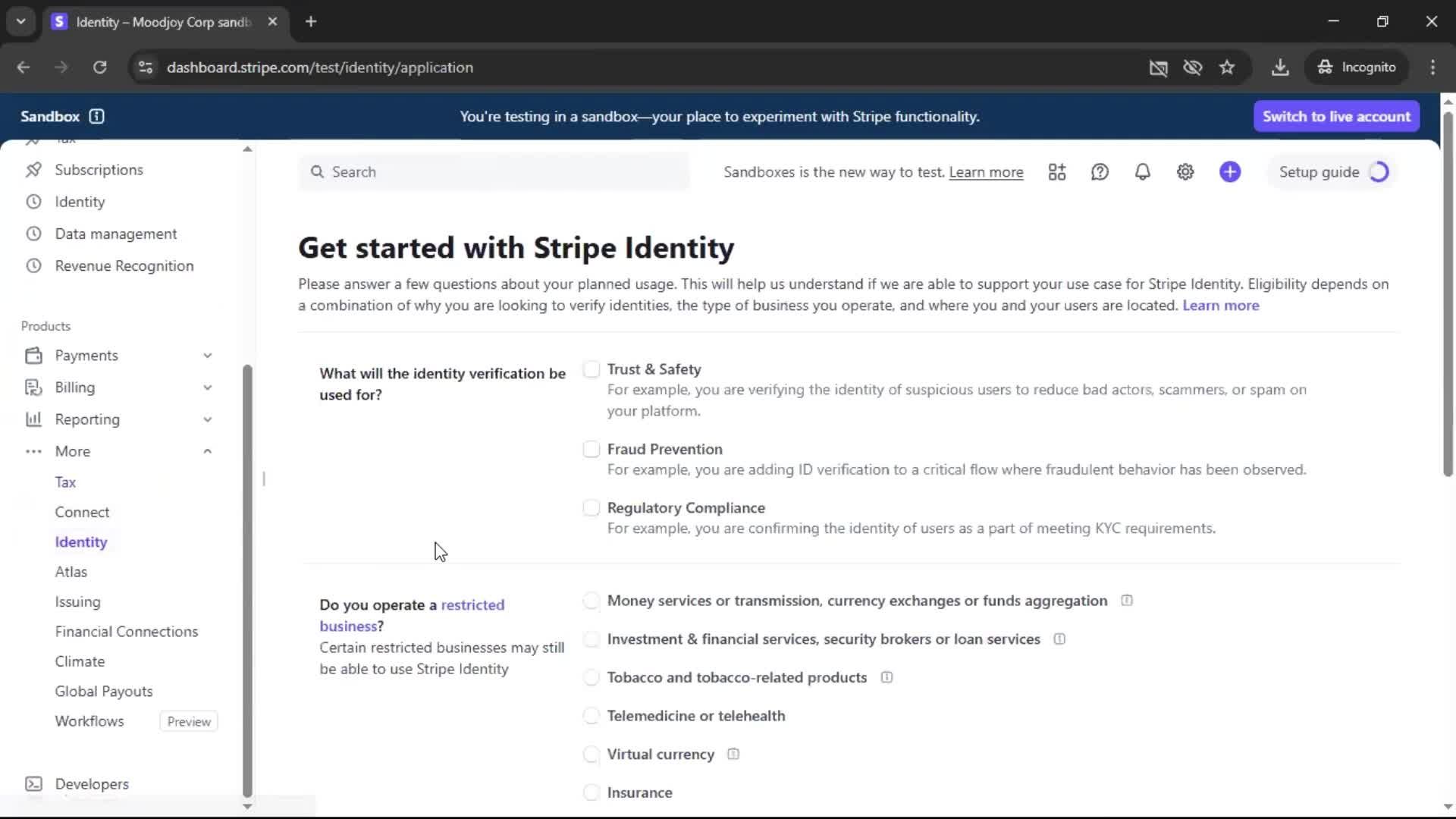The image size is (1456, 819).
Task: Open Financial Connections sidebar item
Action: [x=126, y=632]
